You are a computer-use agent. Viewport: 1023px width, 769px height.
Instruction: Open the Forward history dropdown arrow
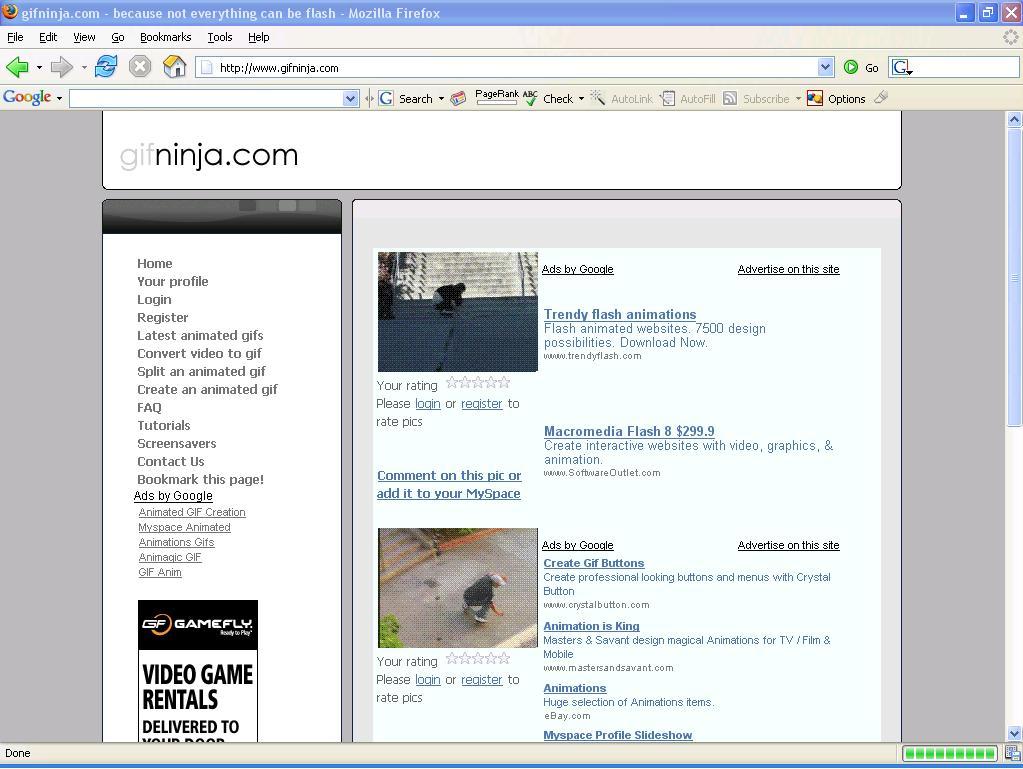tap(84, 67)
